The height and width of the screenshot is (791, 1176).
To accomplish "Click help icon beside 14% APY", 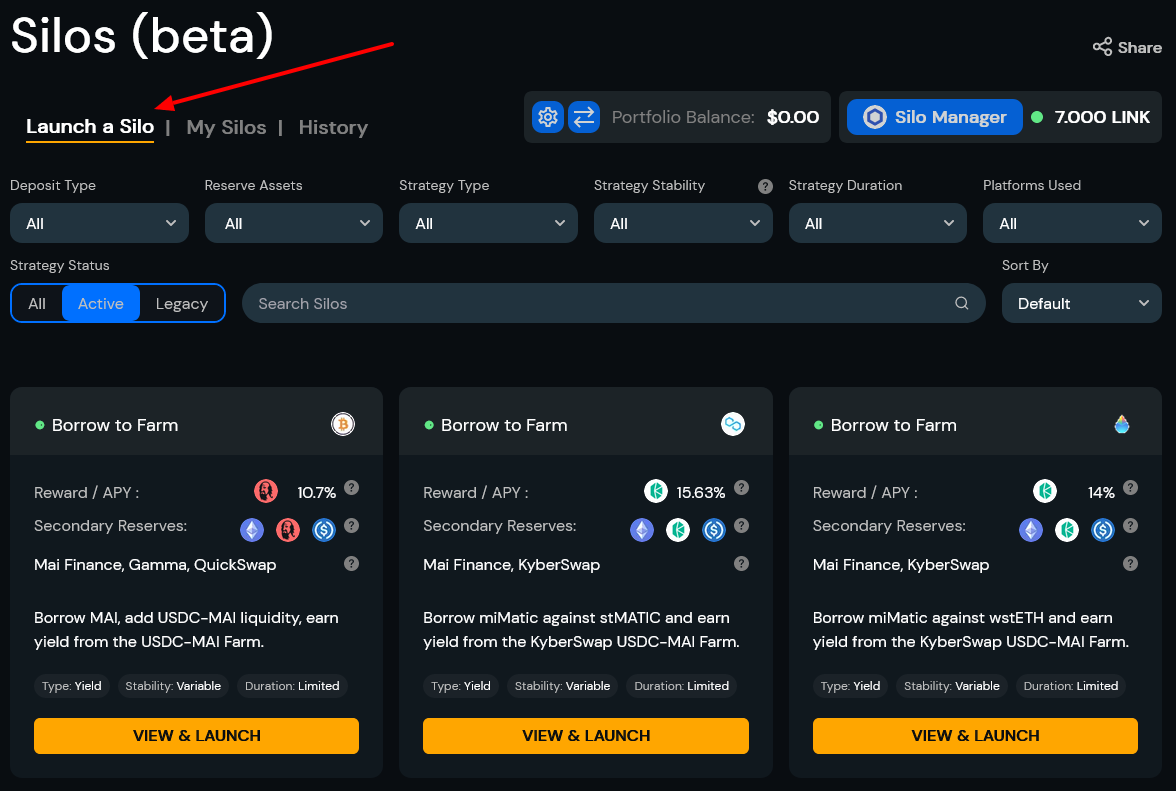I will 1130,488.
